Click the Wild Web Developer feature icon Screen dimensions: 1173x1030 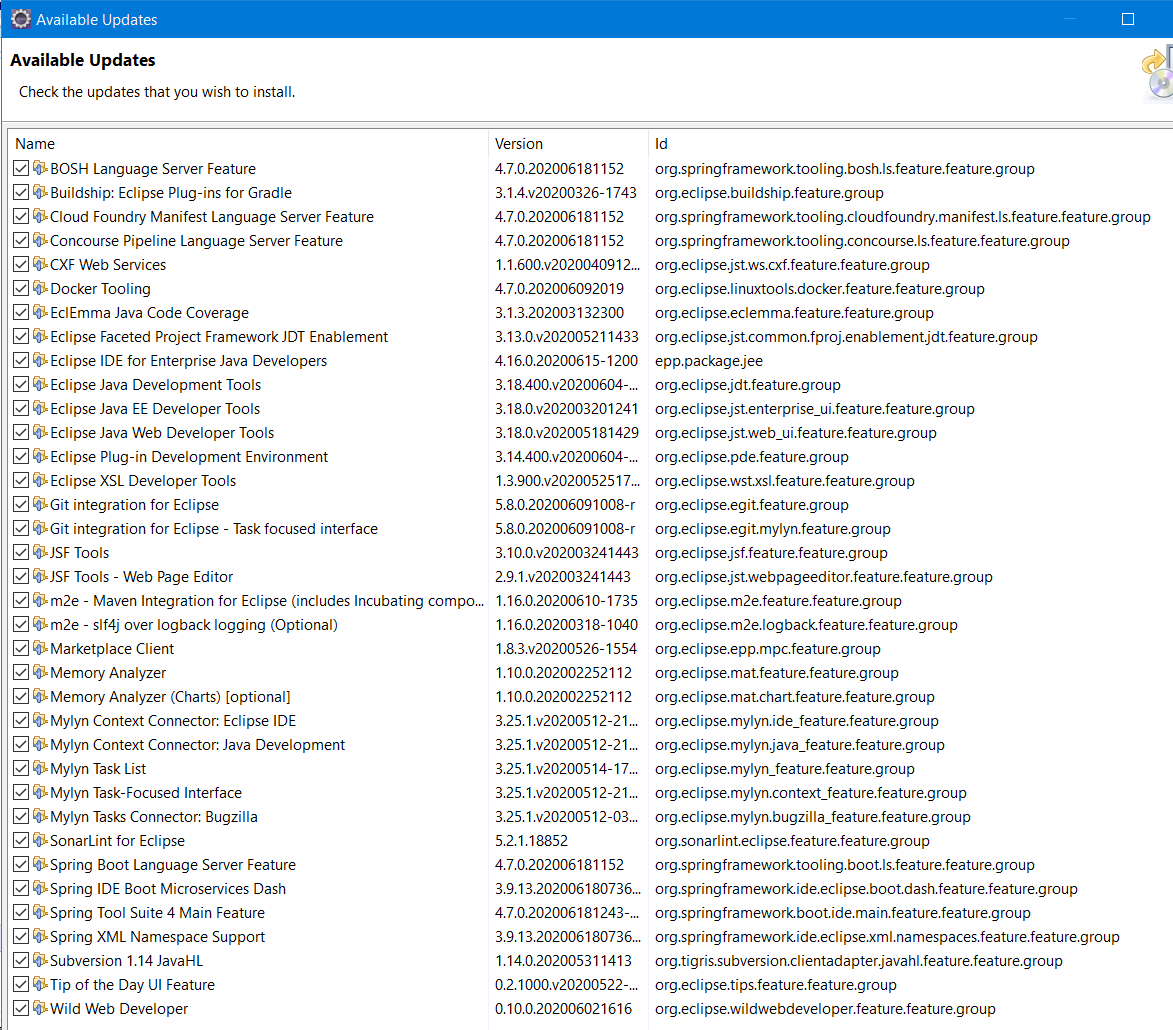point(40,1008)
